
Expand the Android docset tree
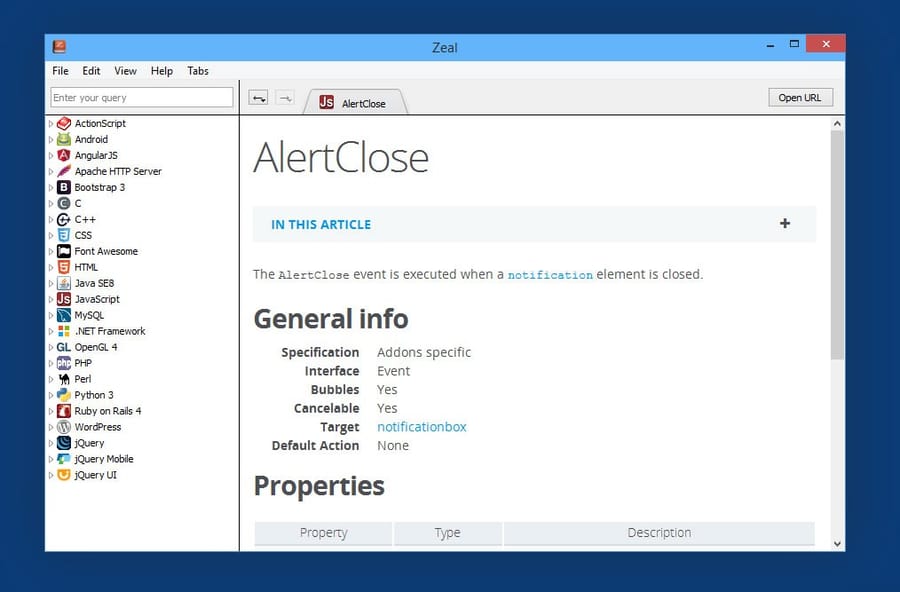coord(51,140)
